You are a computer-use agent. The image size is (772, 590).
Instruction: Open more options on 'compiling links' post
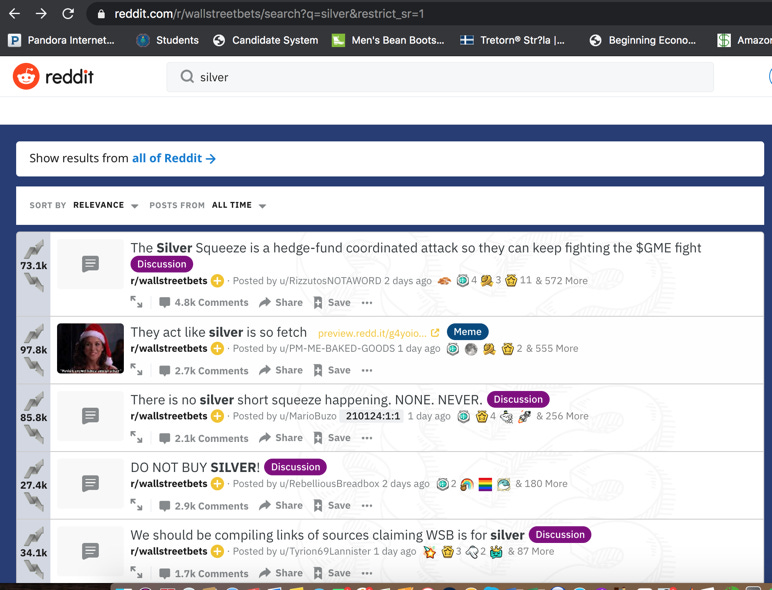coord(367,573)
